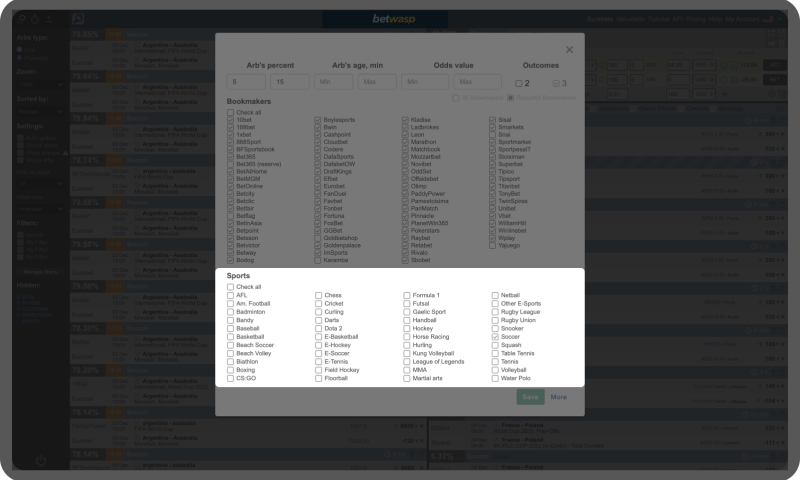The height and width of the screenshot is (480, 800).
Task: Select the Required Bookmakers option
Action: click(510, 97)
